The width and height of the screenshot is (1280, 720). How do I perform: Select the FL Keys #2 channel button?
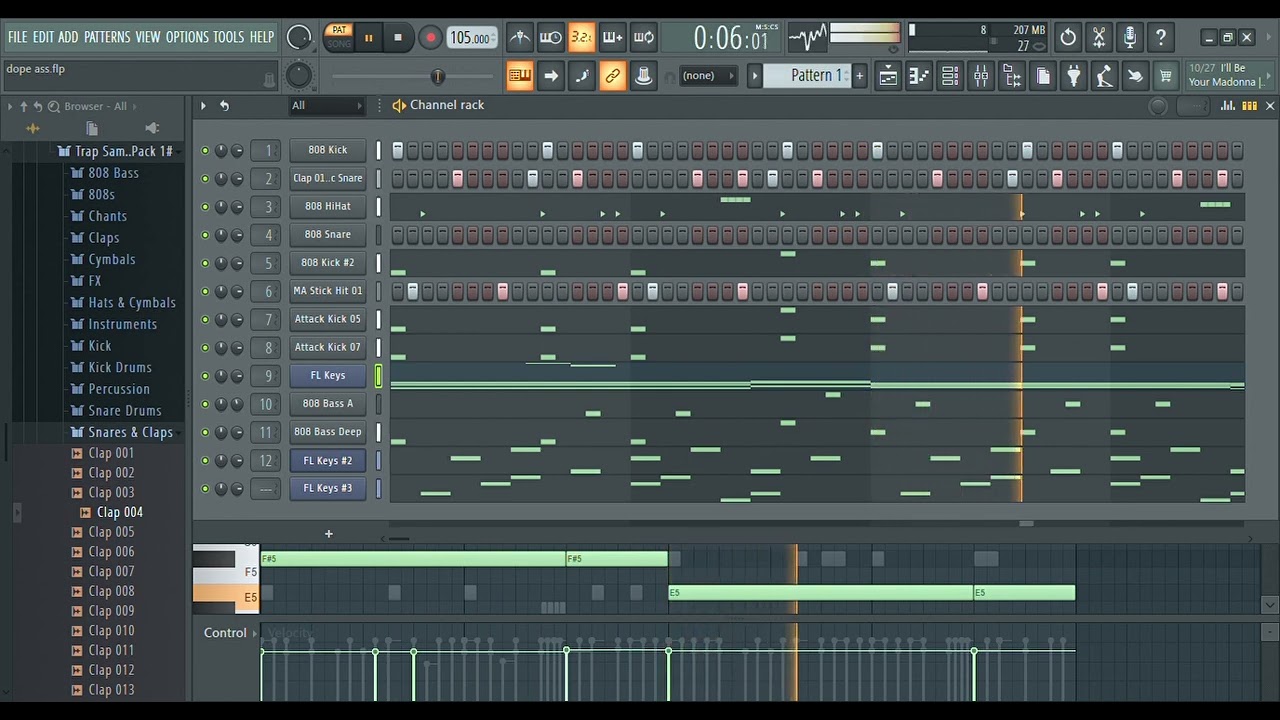328,461
